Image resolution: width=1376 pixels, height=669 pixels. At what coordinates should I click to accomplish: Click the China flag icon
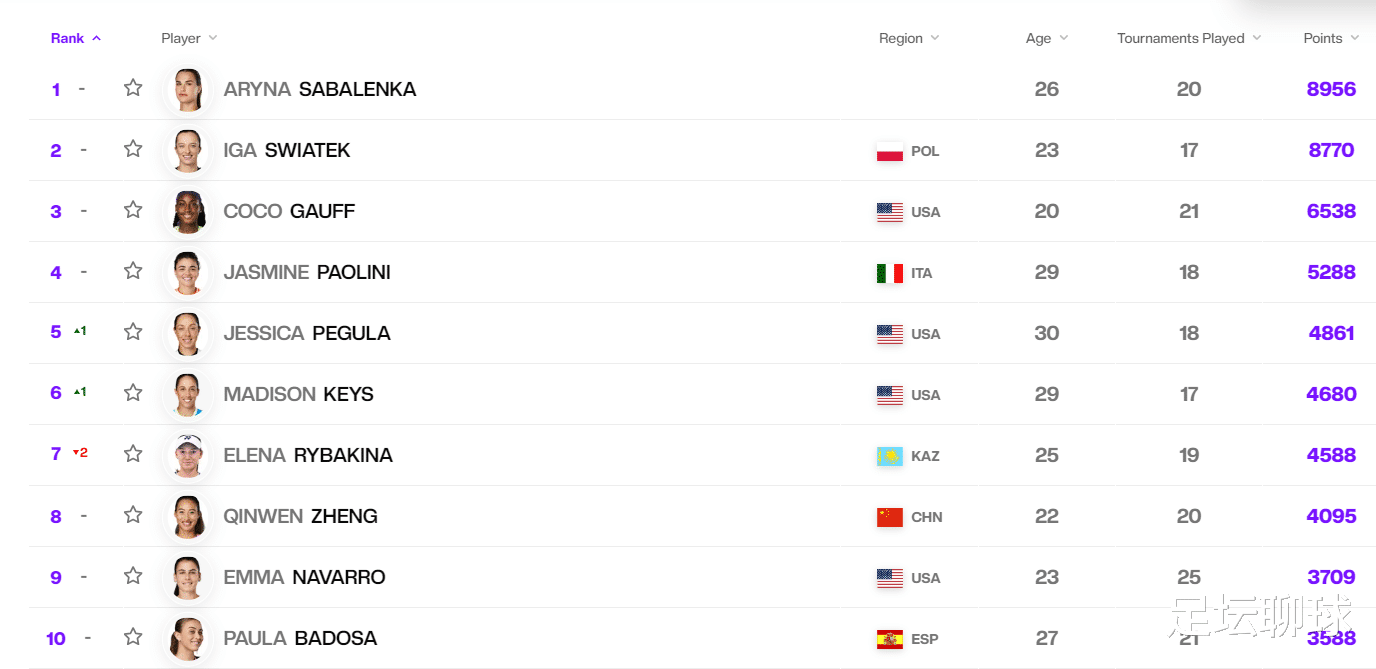[889, 517]
